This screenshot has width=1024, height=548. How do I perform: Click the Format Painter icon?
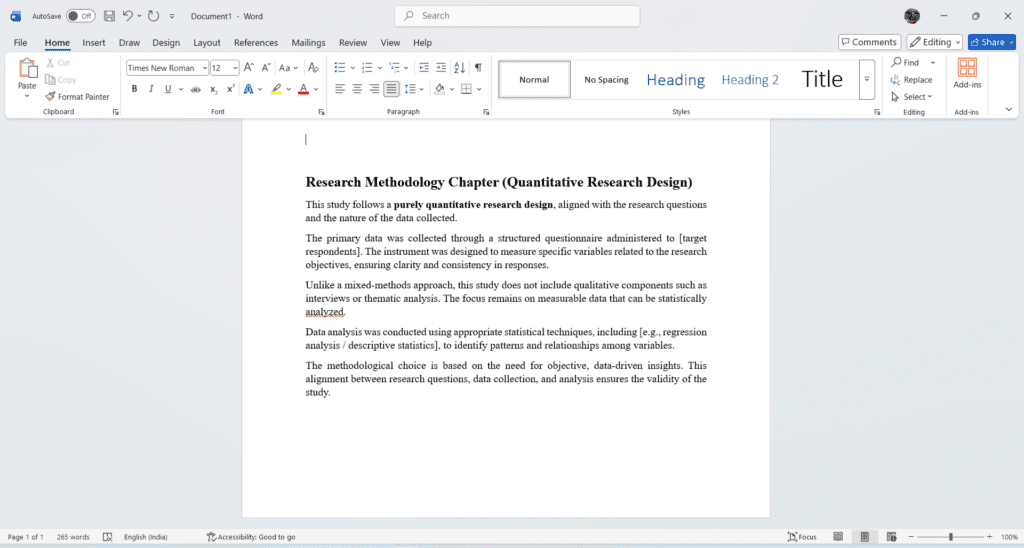point(50,97)
